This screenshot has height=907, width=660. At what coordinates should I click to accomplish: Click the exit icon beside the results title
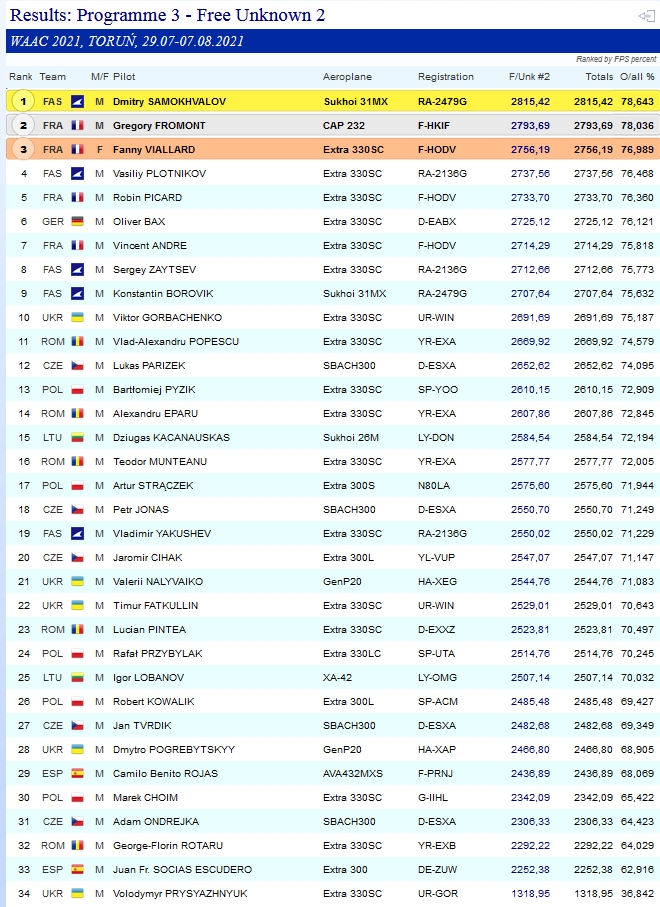[x=646, y=16]
